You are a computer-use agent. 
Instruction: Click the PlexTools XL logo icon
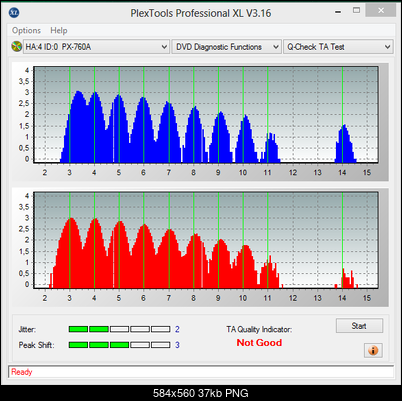pyautogui.click(x=14, y=13)
